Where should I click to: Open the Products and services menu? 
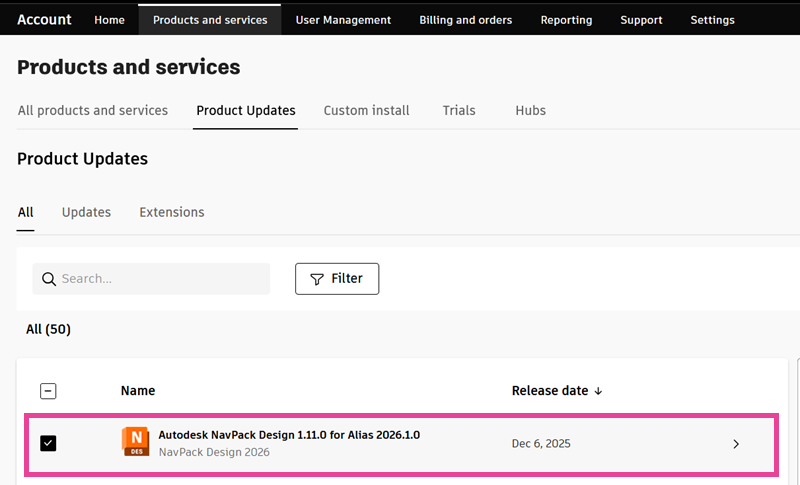tap(210, 20)
